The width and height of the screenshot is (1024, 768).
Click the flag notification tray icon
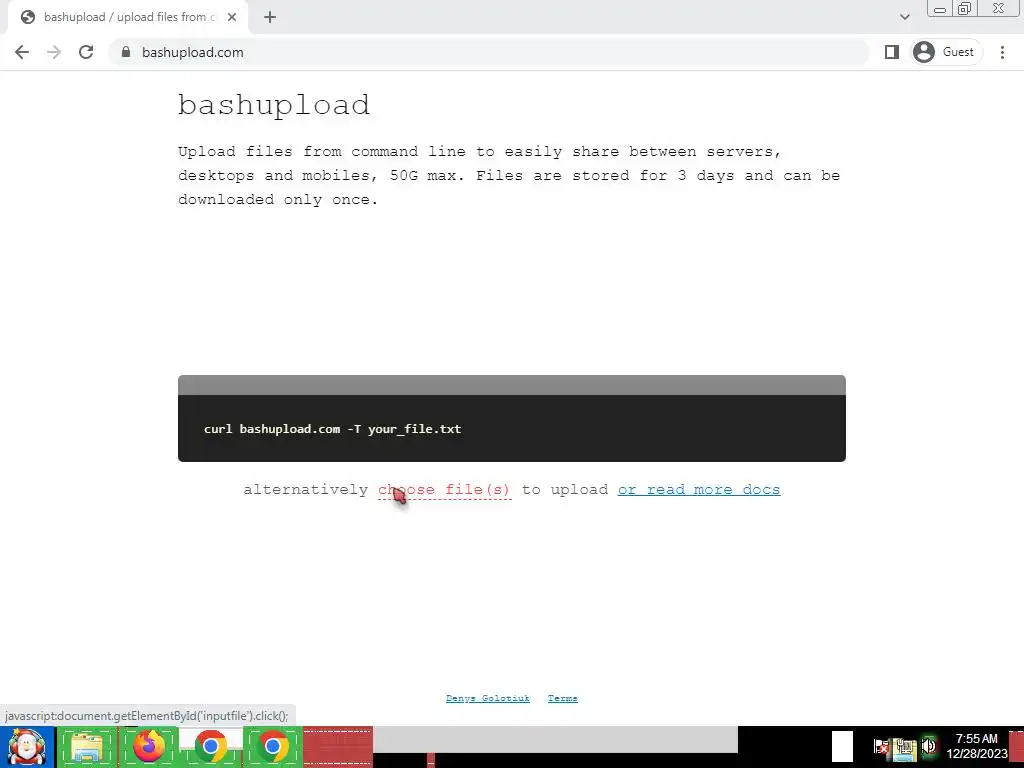click(881, 746)
